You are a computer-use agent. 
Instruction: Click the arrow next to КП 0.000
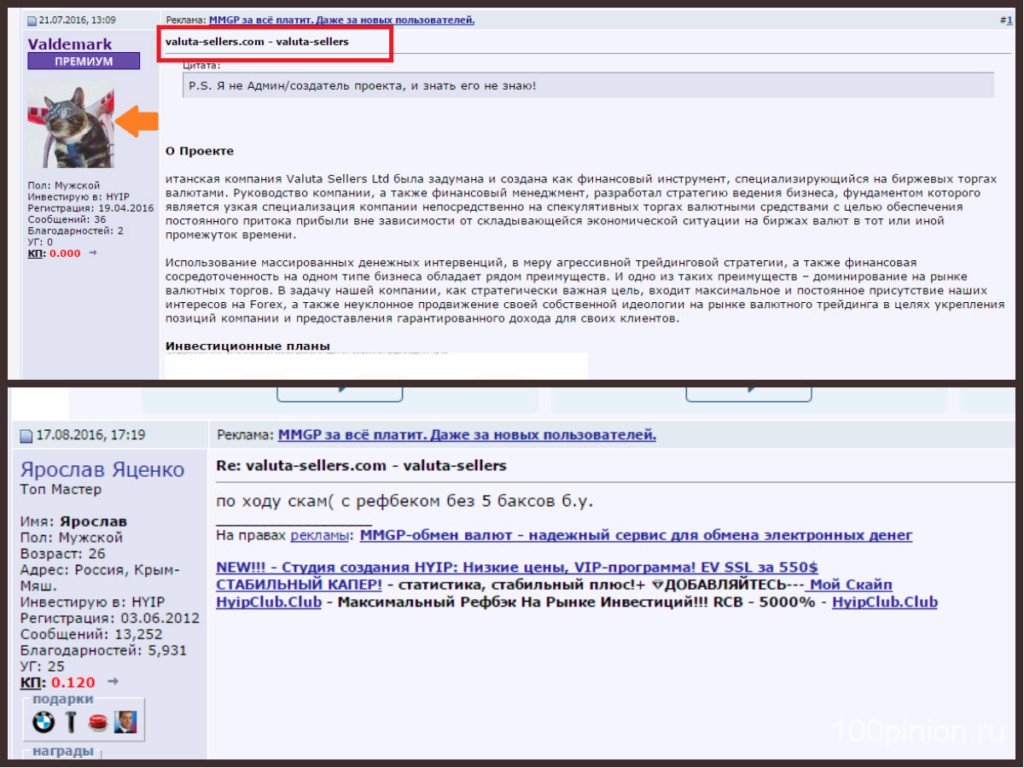pyautogui.click(x=93, y=253)
